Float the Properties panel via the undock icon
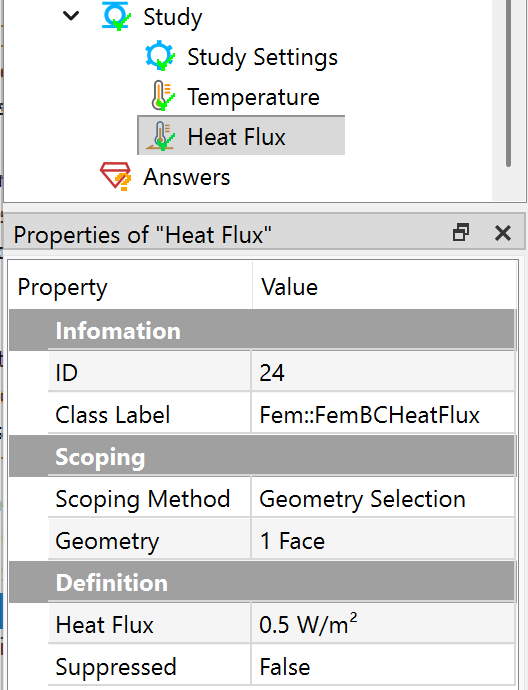The image size is (528, 690). point(461,232)
